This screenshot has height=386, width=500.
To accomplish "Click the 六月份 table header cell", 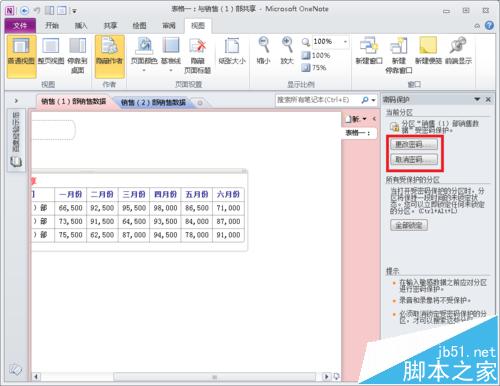I will pyautogui.click(x=229, y=194).
